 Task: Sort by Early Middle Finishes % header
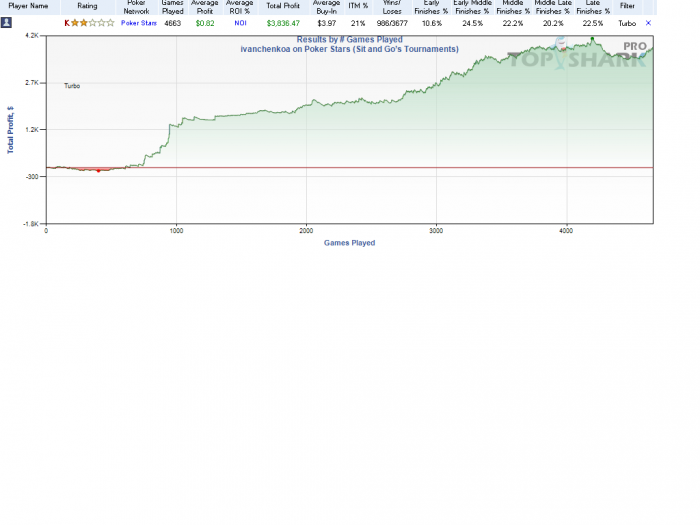coord(472,7)
